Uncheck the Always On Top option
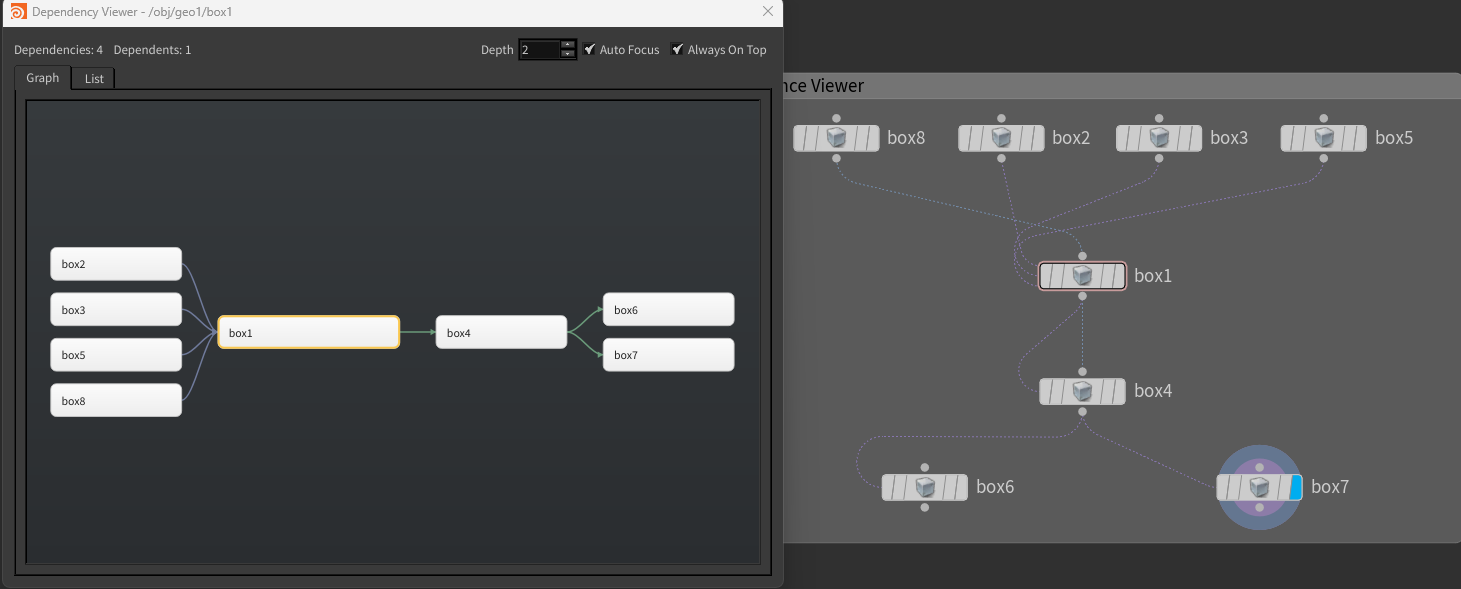This screenshot has width=1461, height=589. (x=678, y=49)
